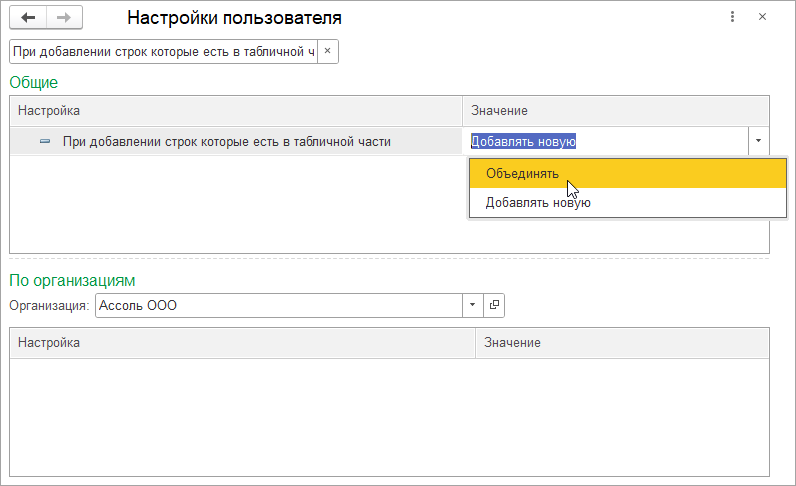The image size is (796, 486).
Task: Click the search field above Общие
Action: [163, 51]
